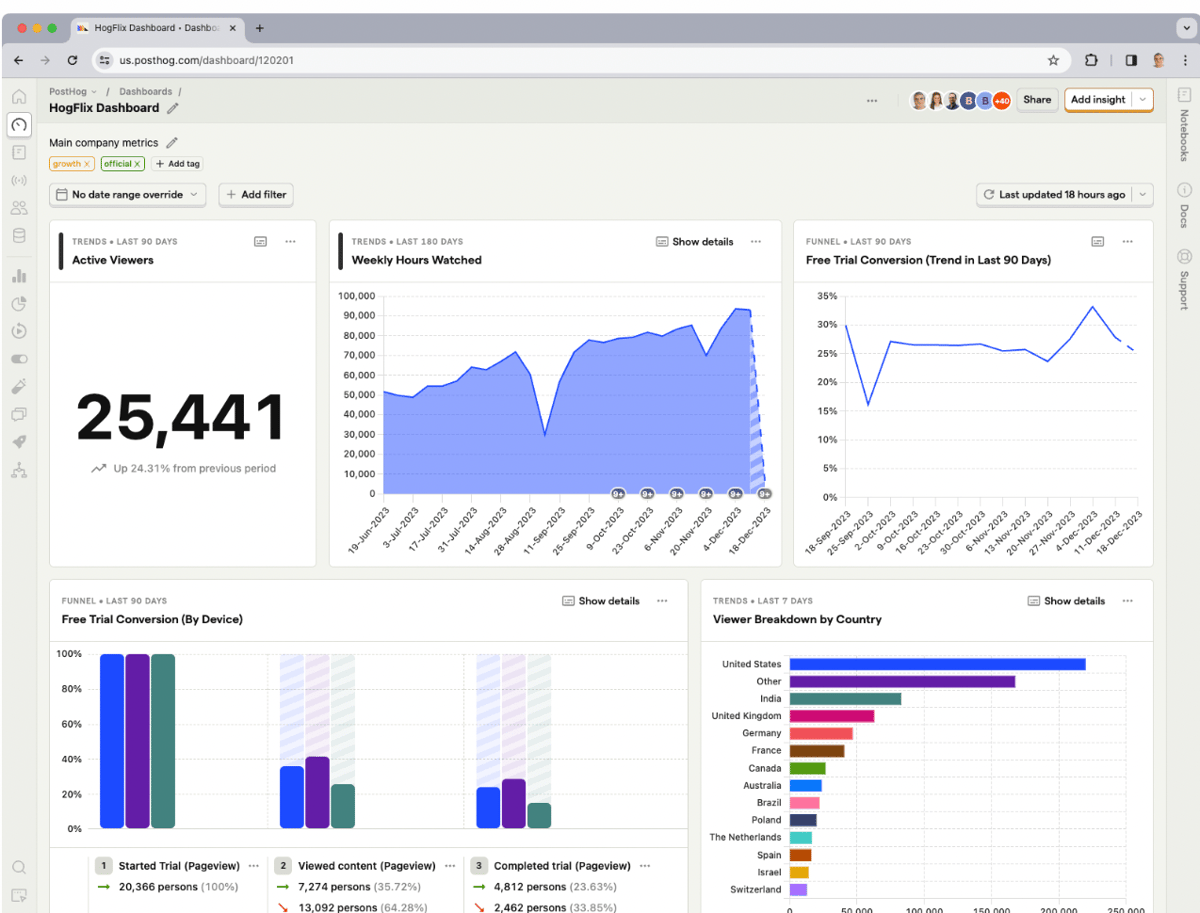Open Feature flags toggle icon in sidebar
The width and height of the screenshot is (1200, 913).
coord(18,359)
